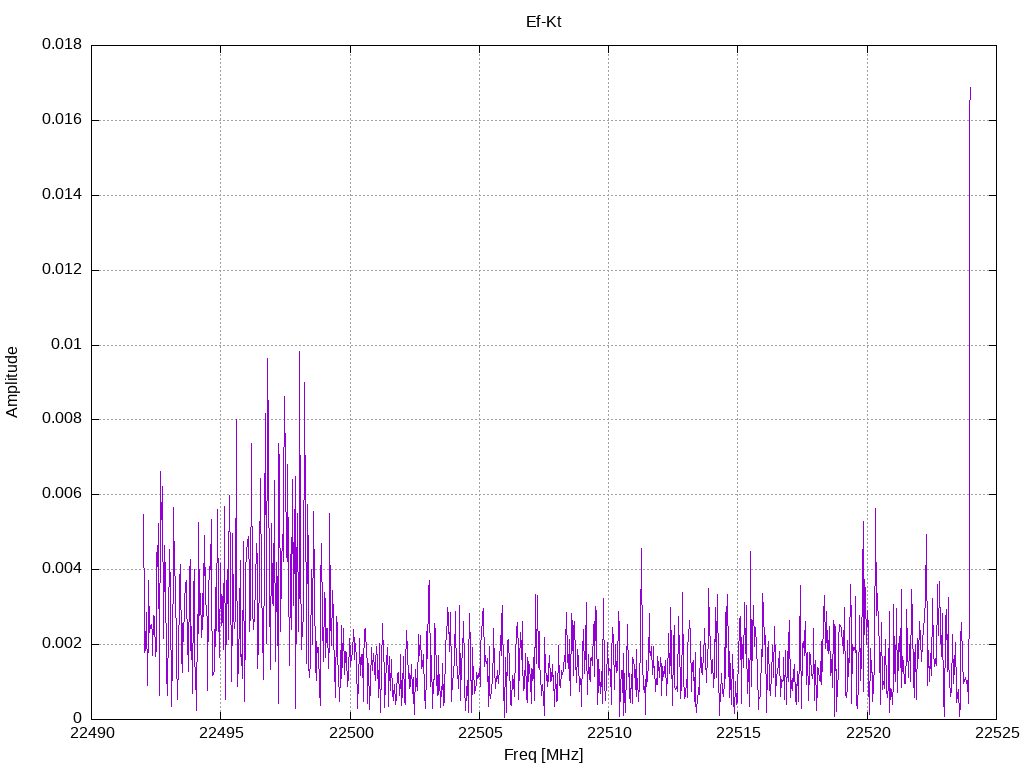Click the y-axis tick value 0.014
Screen dimensions: 1024x768
62,195
